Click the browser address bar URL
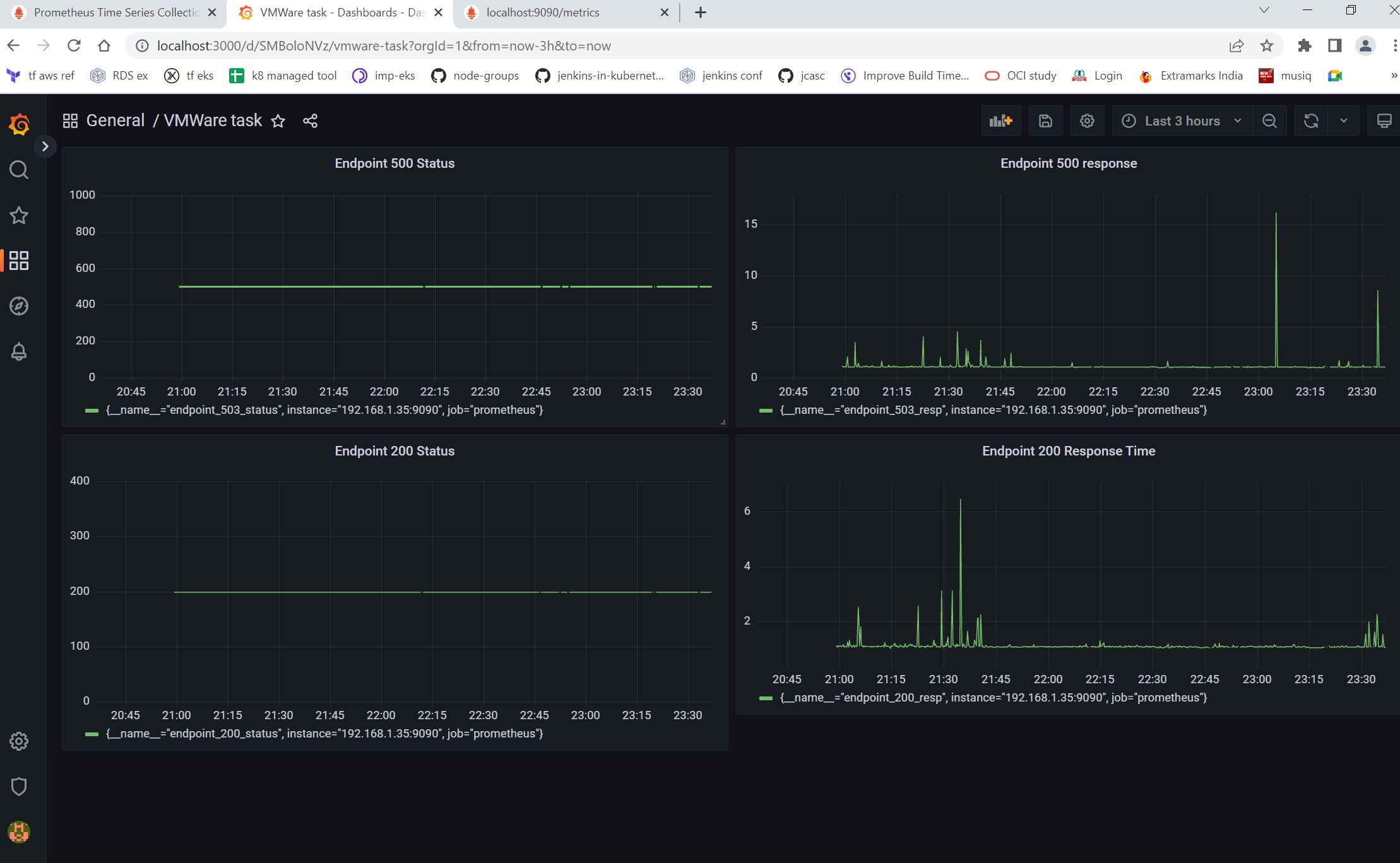 pyautogui.click(x=384, y=46)
